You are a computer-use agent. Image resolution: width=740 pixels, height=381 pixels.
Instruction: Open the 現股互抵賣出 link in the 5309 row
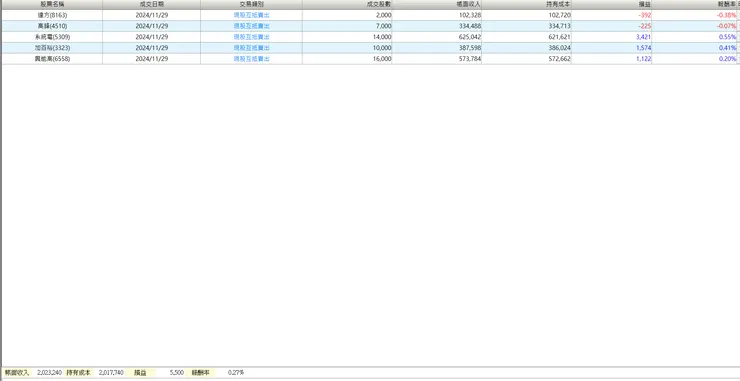252,37
